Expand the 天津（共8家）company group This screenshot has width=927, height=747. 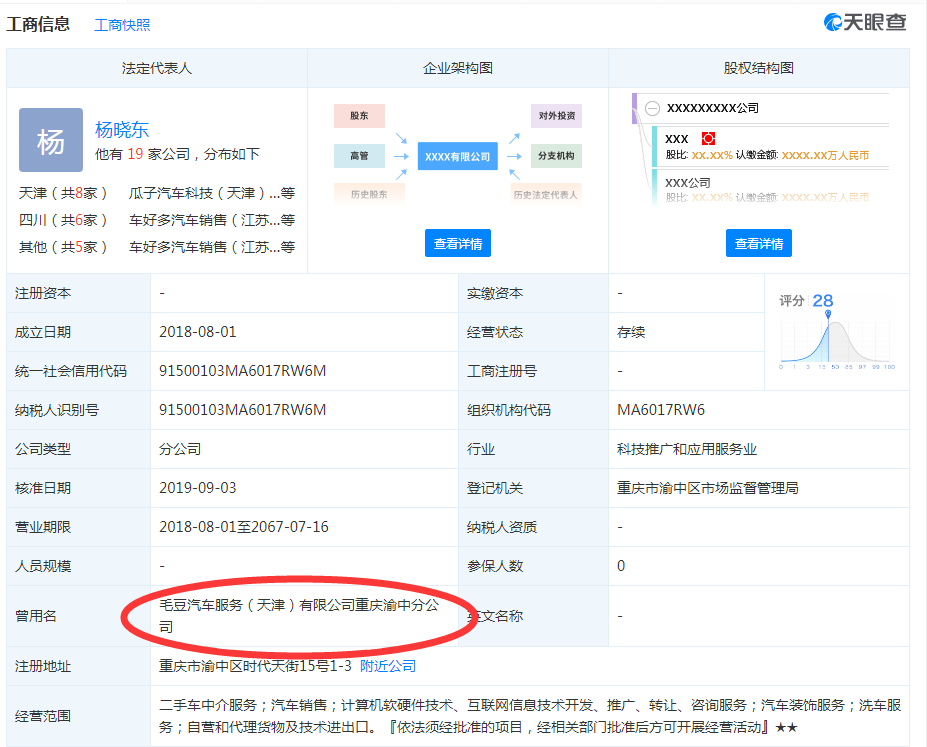(x=64, y=193)
